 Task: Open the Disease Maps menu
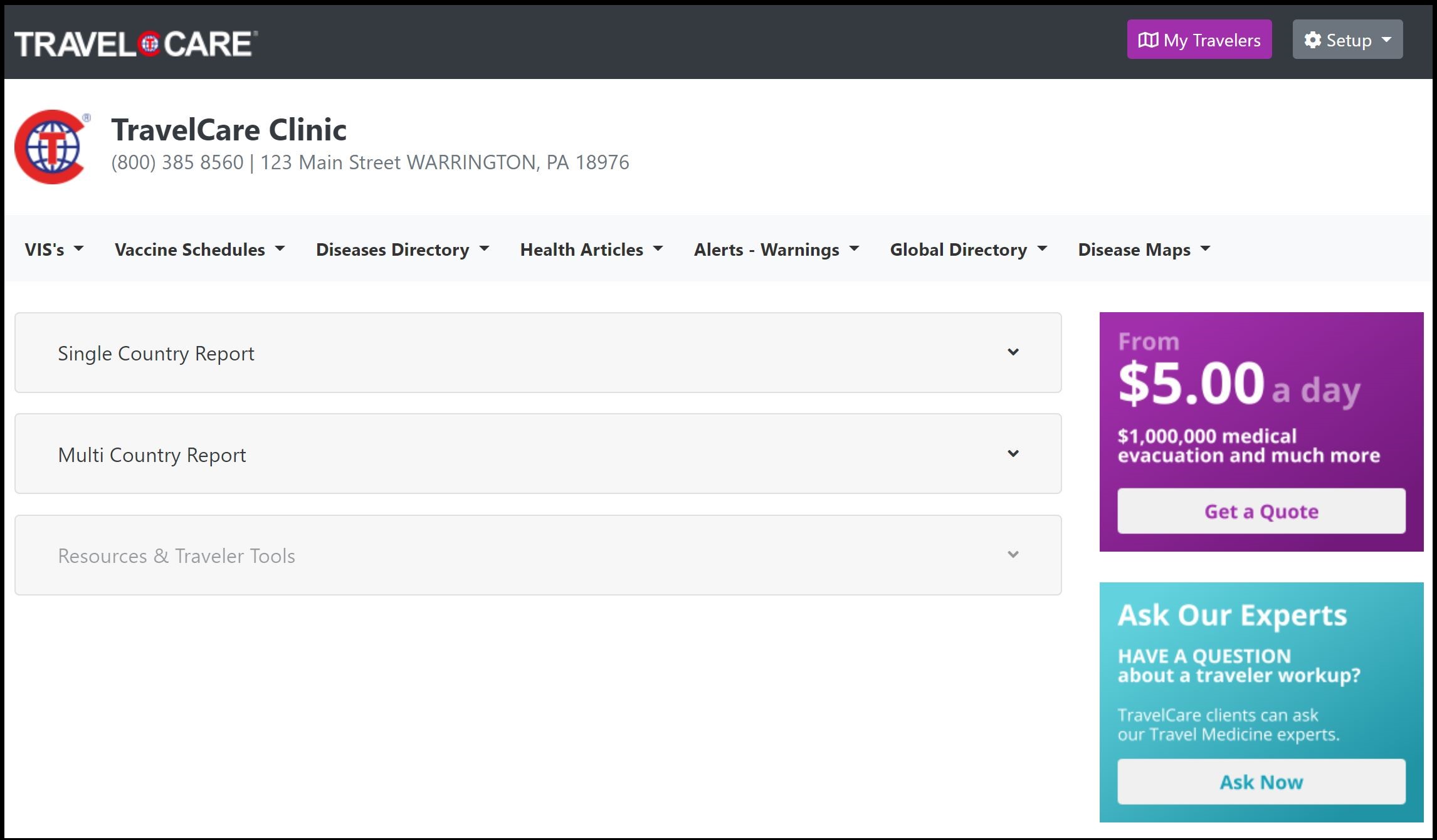coord(1144,249)
